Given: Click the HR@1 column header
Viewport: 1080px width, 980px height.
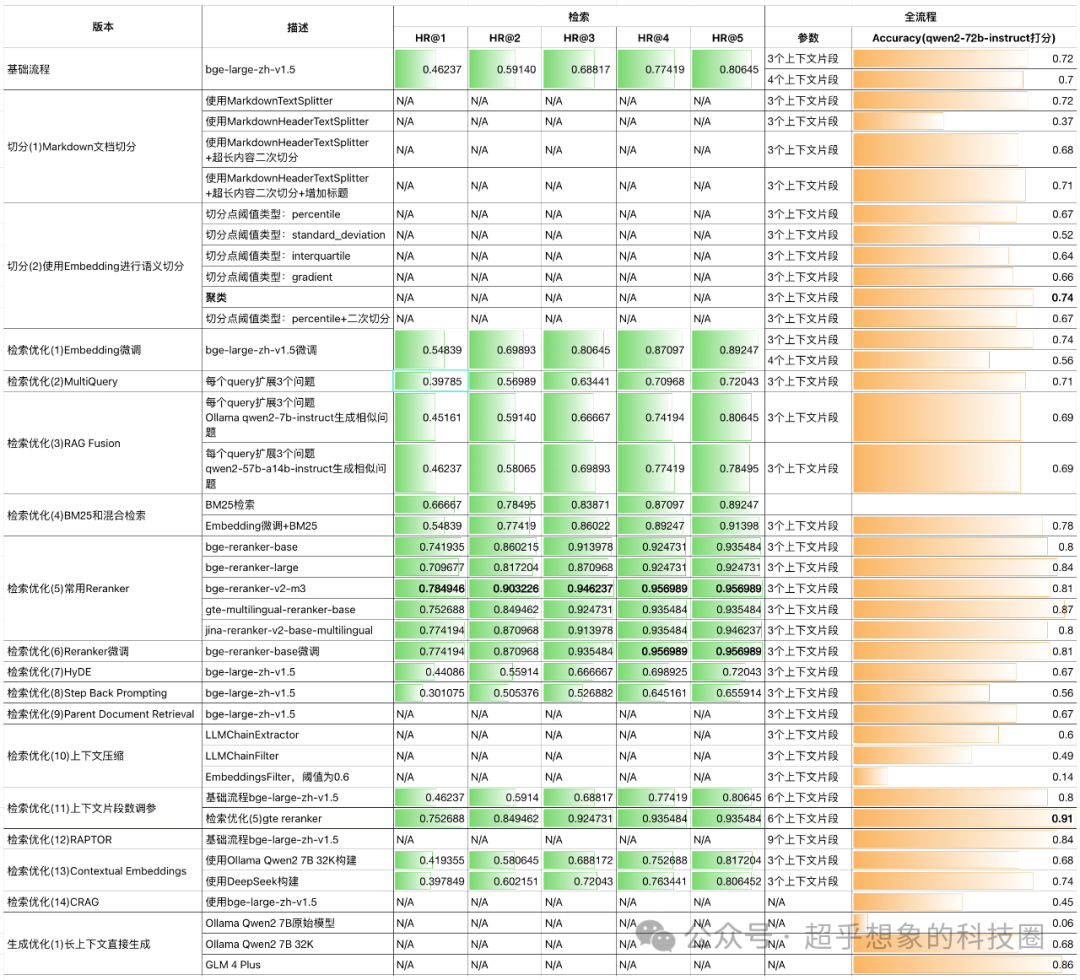Looking at the screenshot, I should point(430,38).
